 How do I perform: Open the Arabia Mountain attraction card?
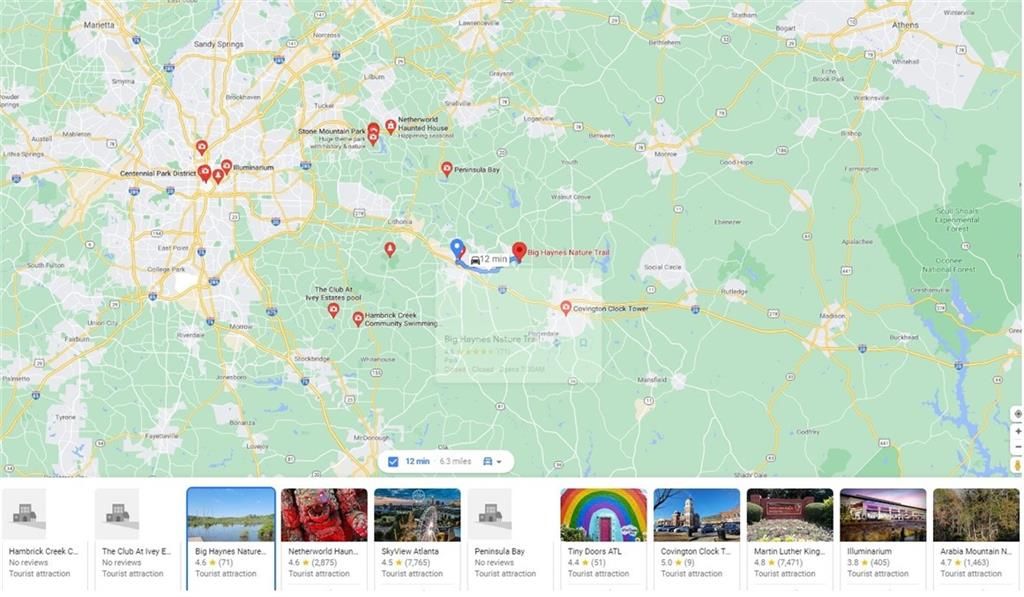[976, 534]
